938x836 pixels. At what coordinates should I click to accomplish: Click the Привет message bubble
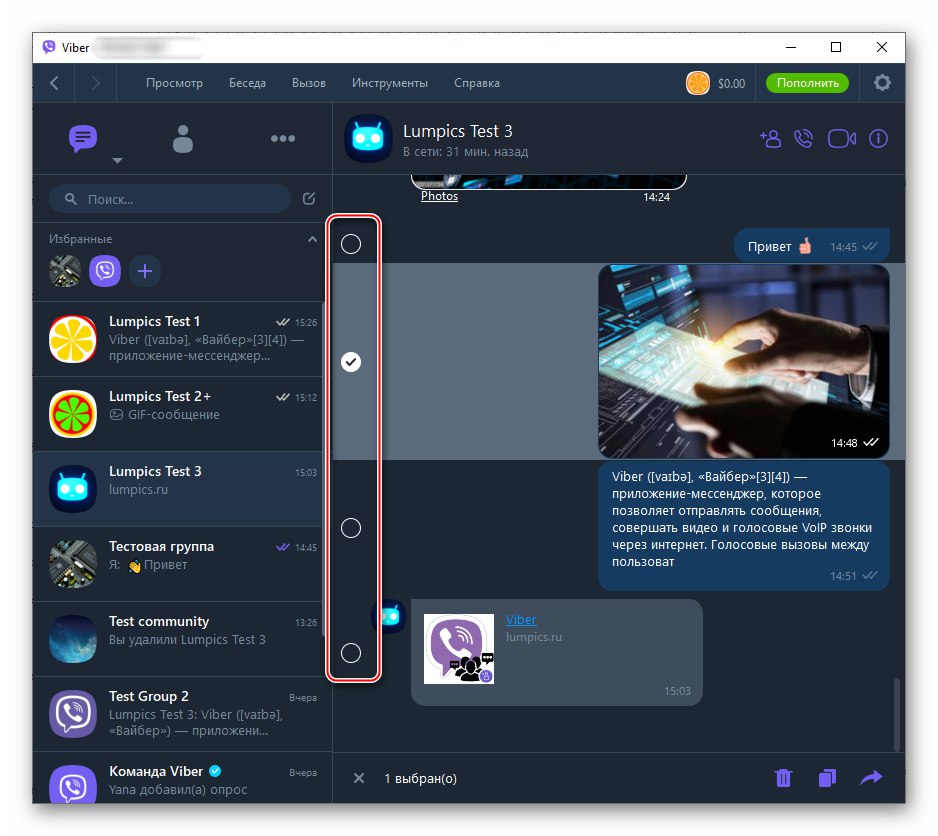[x=812, y=245]
